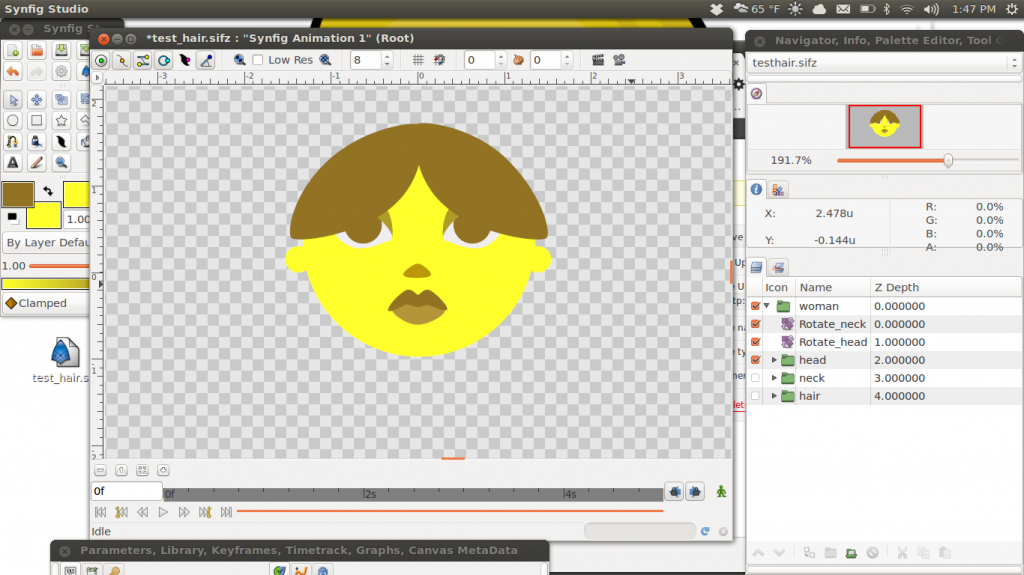Switch to the Palette Editor tab
Viewport: 1024px width, 575px height.
(x=778, y=189)
